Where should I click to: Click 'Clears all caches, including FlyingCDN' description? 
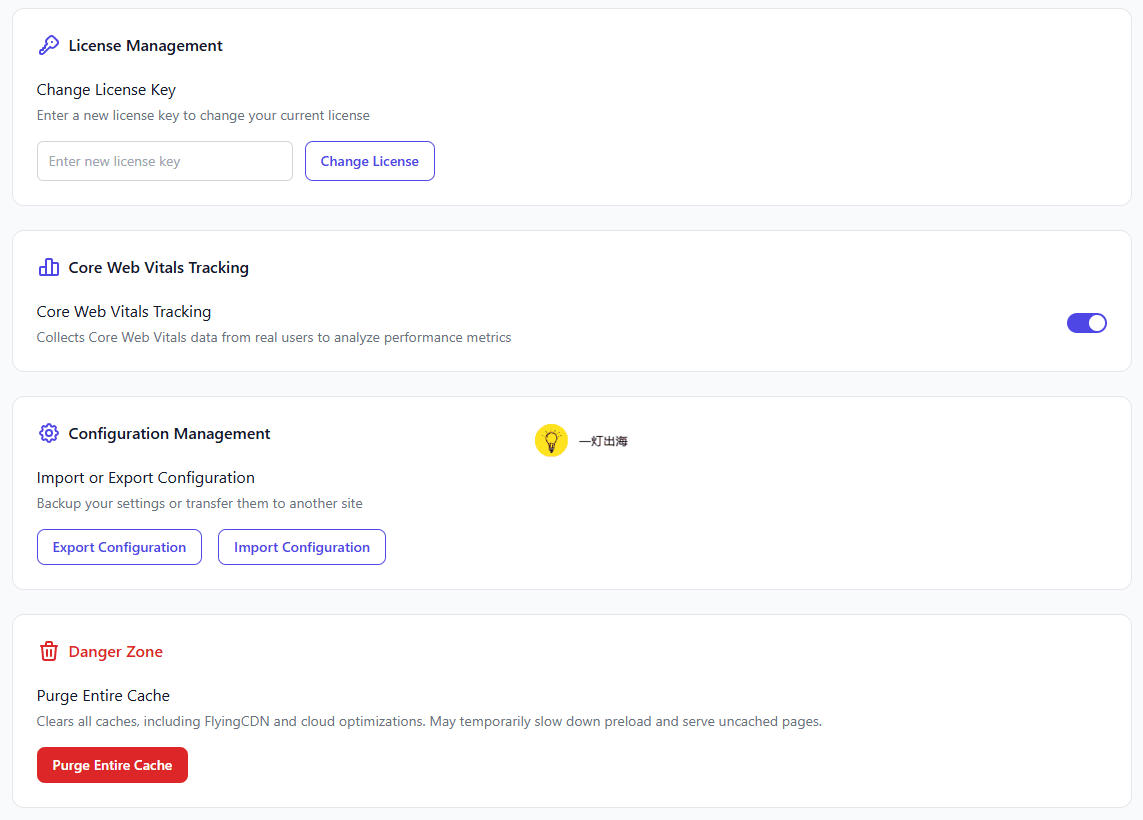coord(429,721)
